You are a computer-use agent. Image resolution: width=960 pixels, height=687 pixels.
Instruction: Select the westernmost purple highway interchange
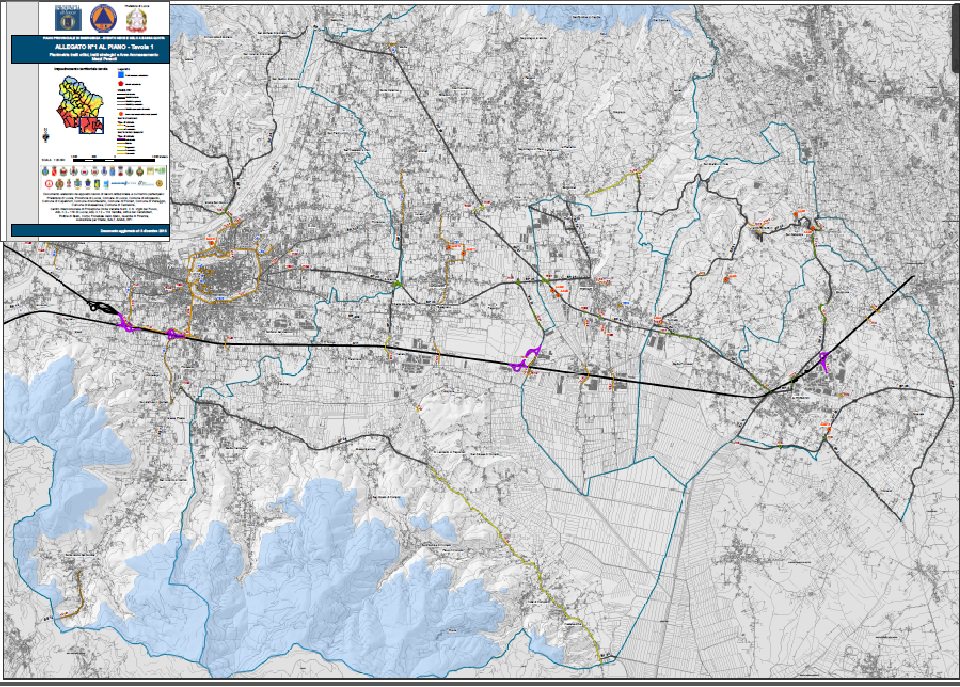pyautogui.click(x=126, y=322)
